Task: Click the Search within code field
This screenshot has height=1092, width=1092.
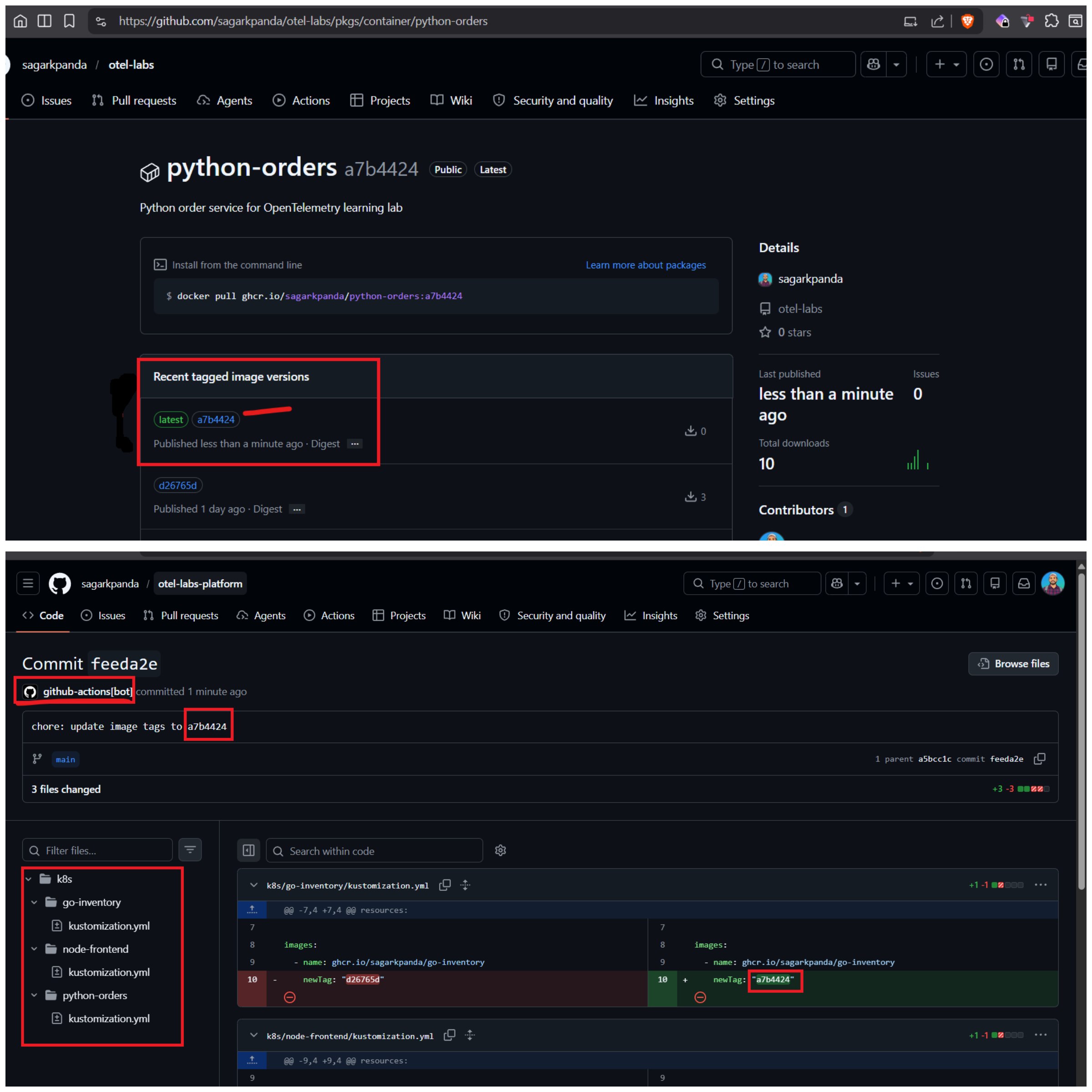Action: click(x=374, y=851)
